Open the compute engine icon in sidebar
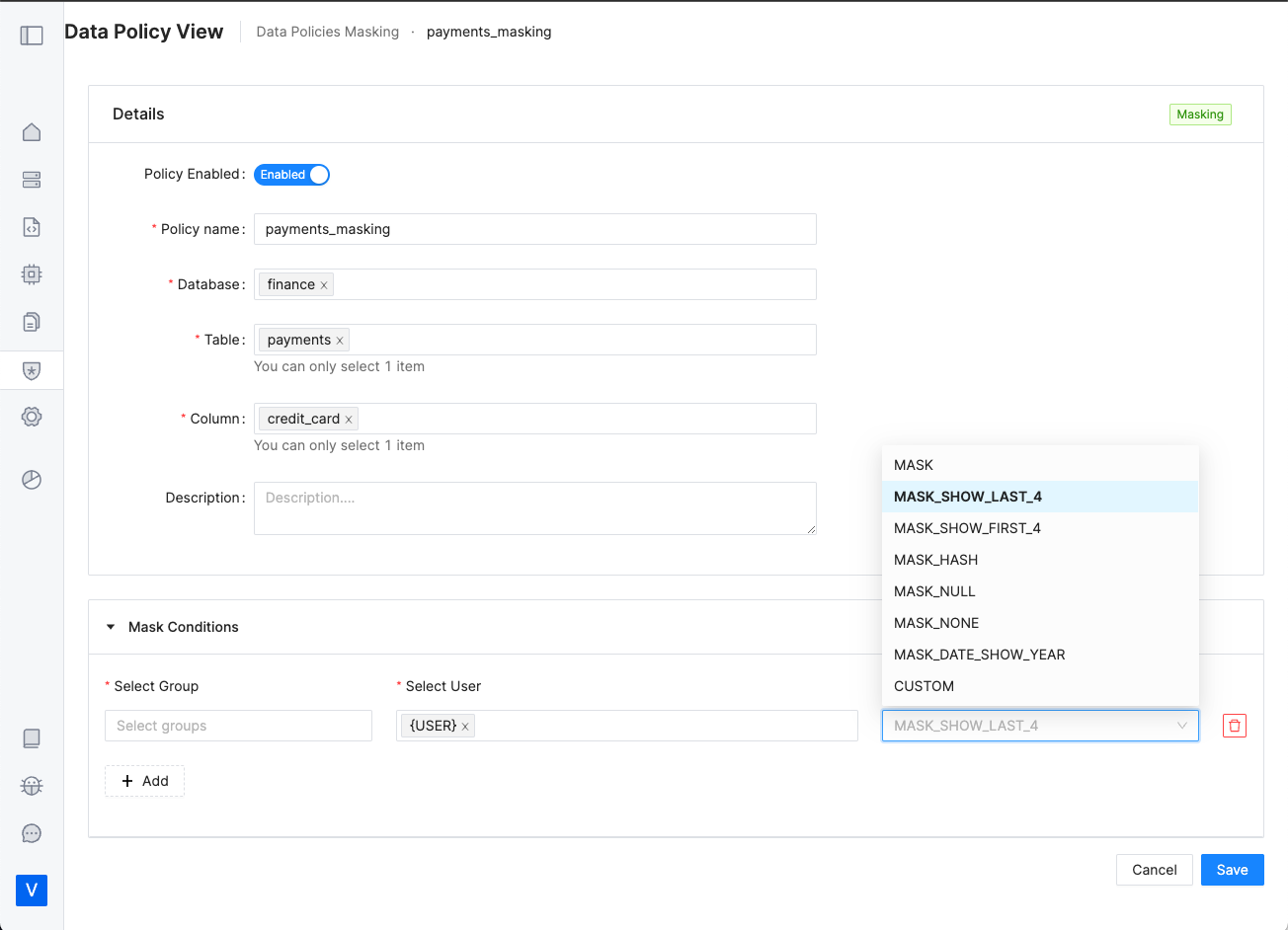The image size is (1288, 930). coord(31,274)
